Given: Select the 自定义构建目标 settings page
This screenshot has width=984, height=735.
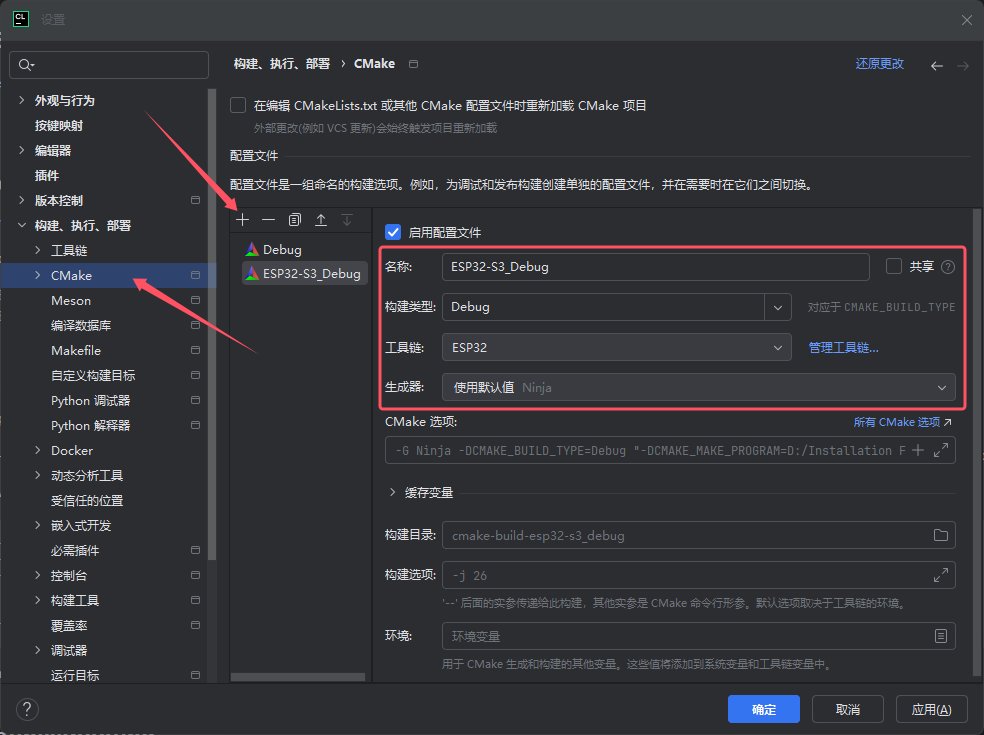Looking at the screenshot, I should [93, 376].
